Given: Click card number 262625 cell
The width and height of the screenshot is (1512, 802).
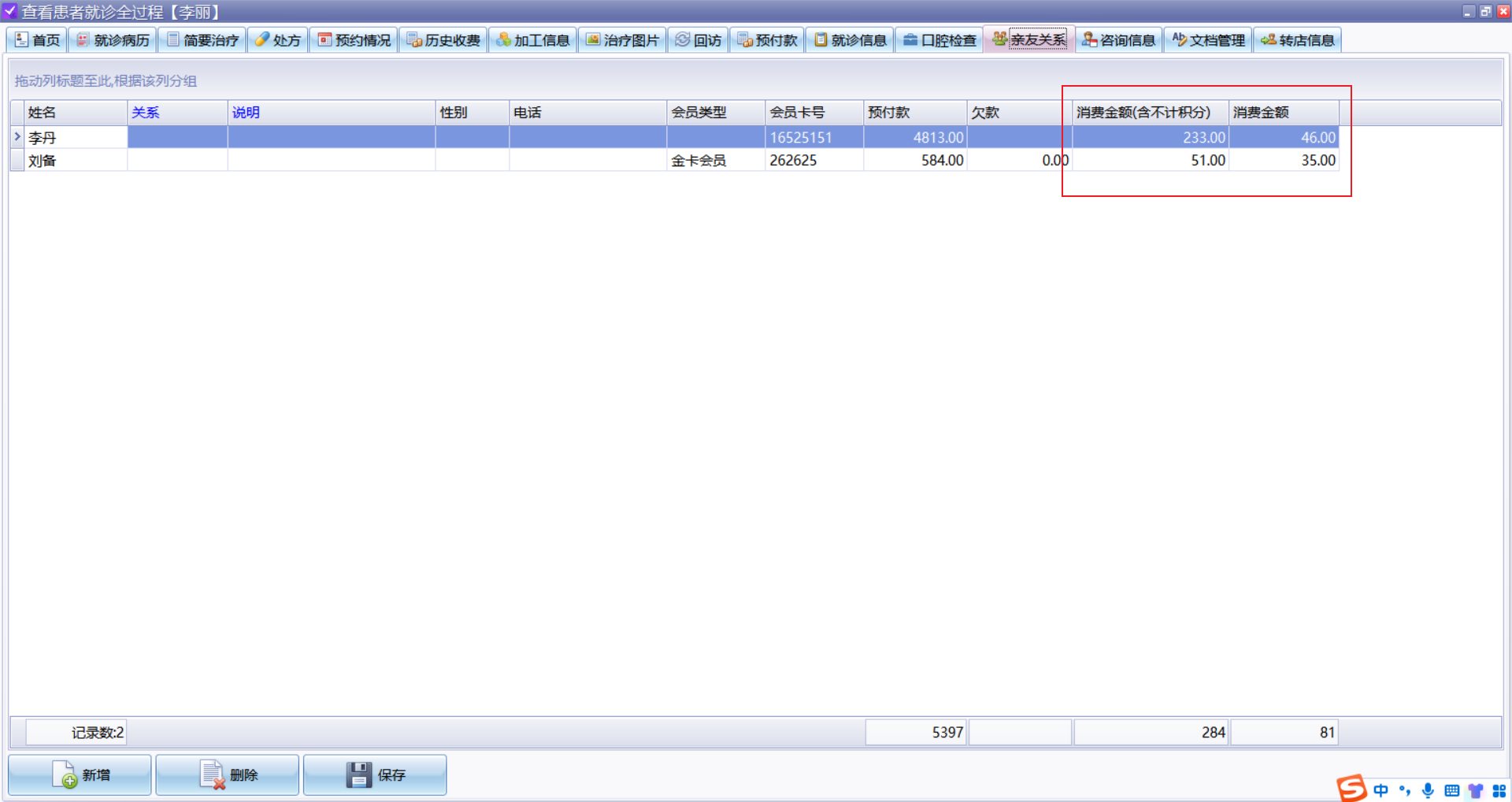Looking at the screenshot, I should coord(814,161).
